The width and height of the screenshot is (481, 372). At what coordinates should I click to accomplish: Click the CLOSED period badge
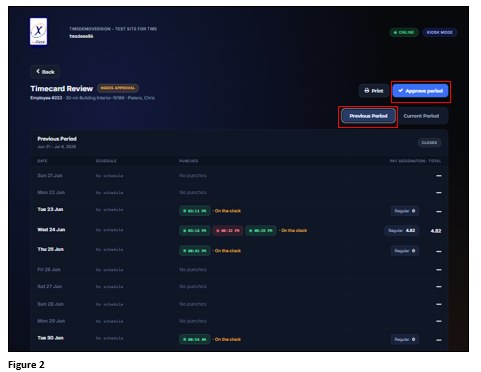pos(429,143)
